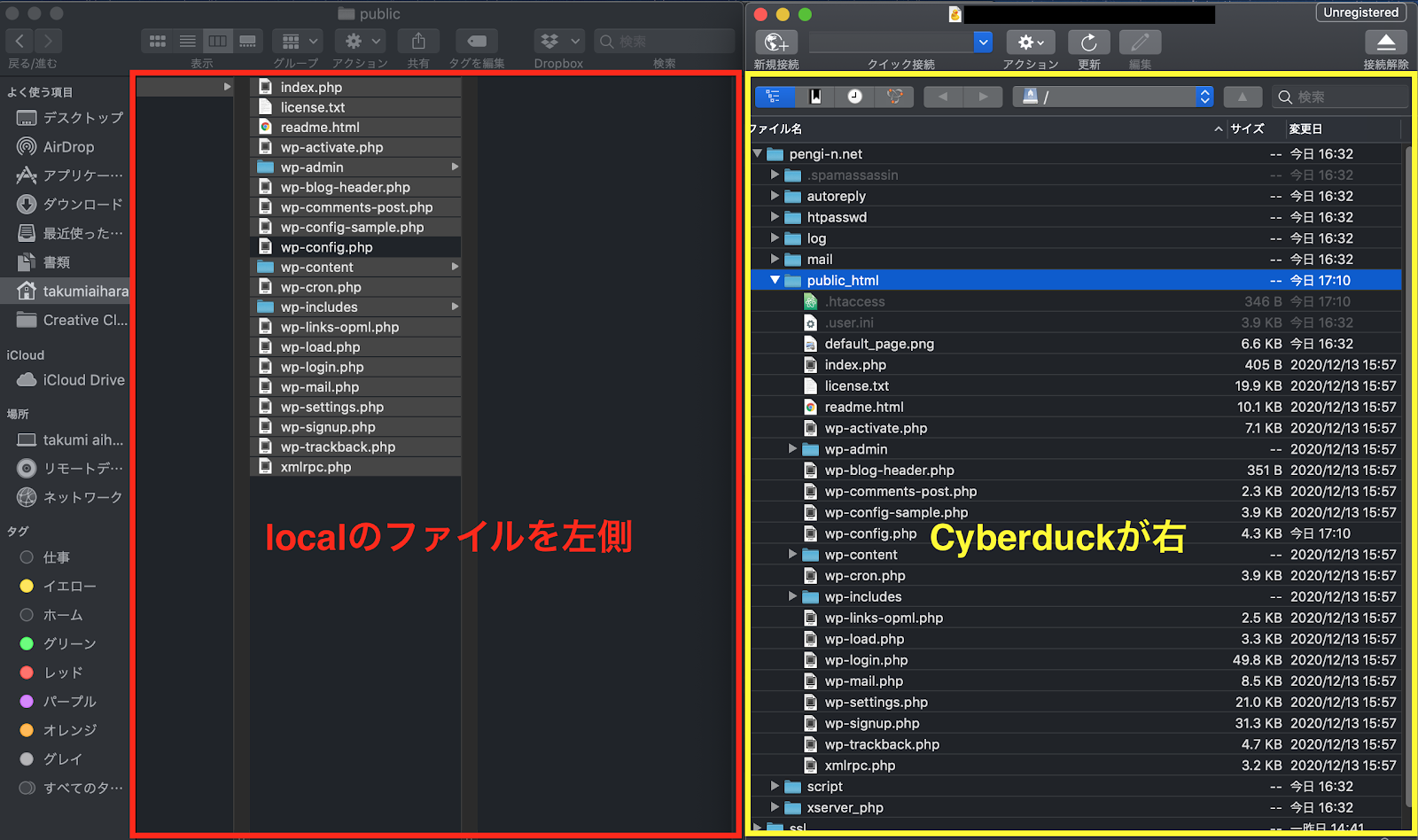Open the Cyberduck quick connect dropdown

point(983,42)
